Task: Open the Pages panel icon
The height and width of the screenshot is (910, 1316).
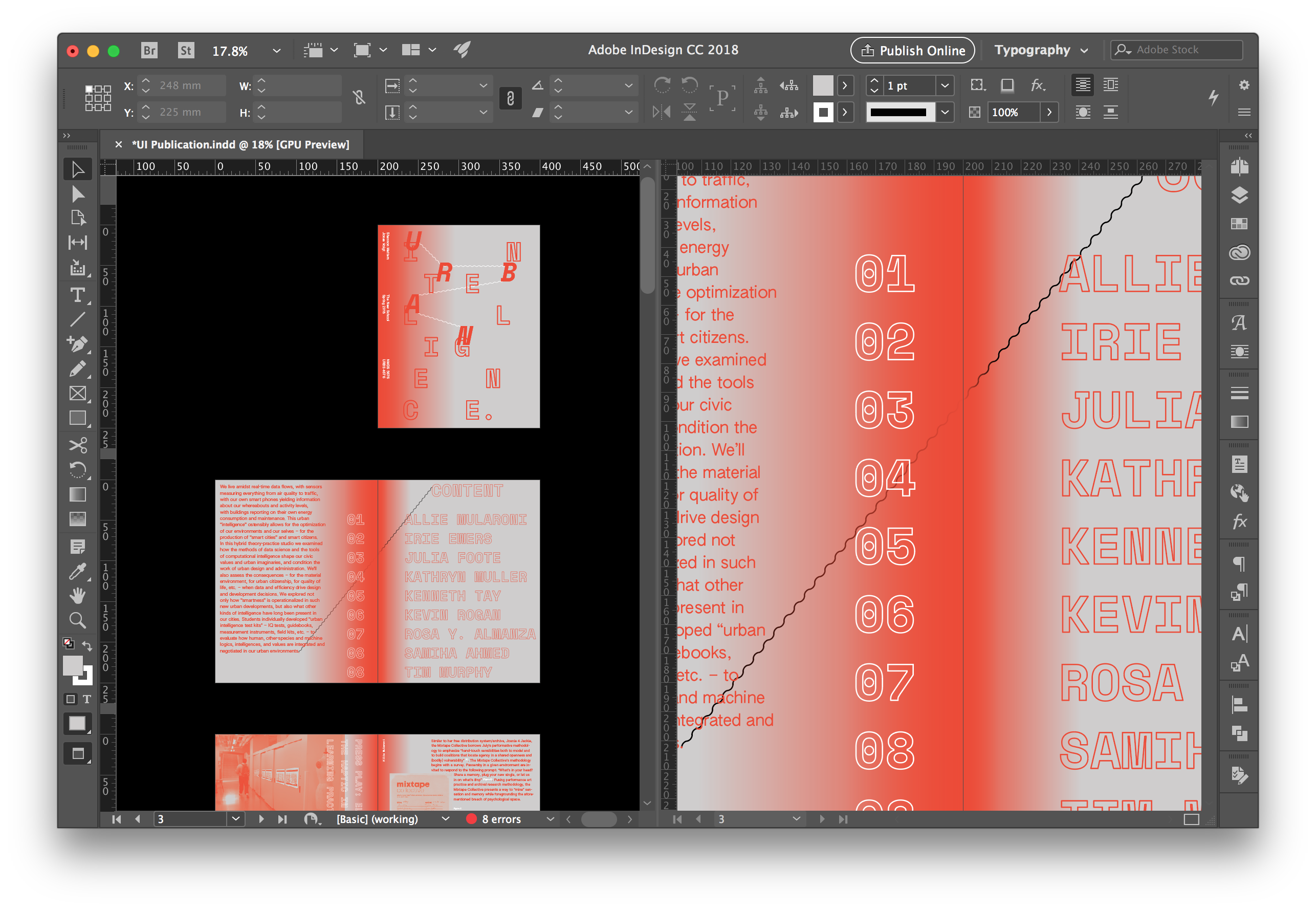Action: (1239, 167)
